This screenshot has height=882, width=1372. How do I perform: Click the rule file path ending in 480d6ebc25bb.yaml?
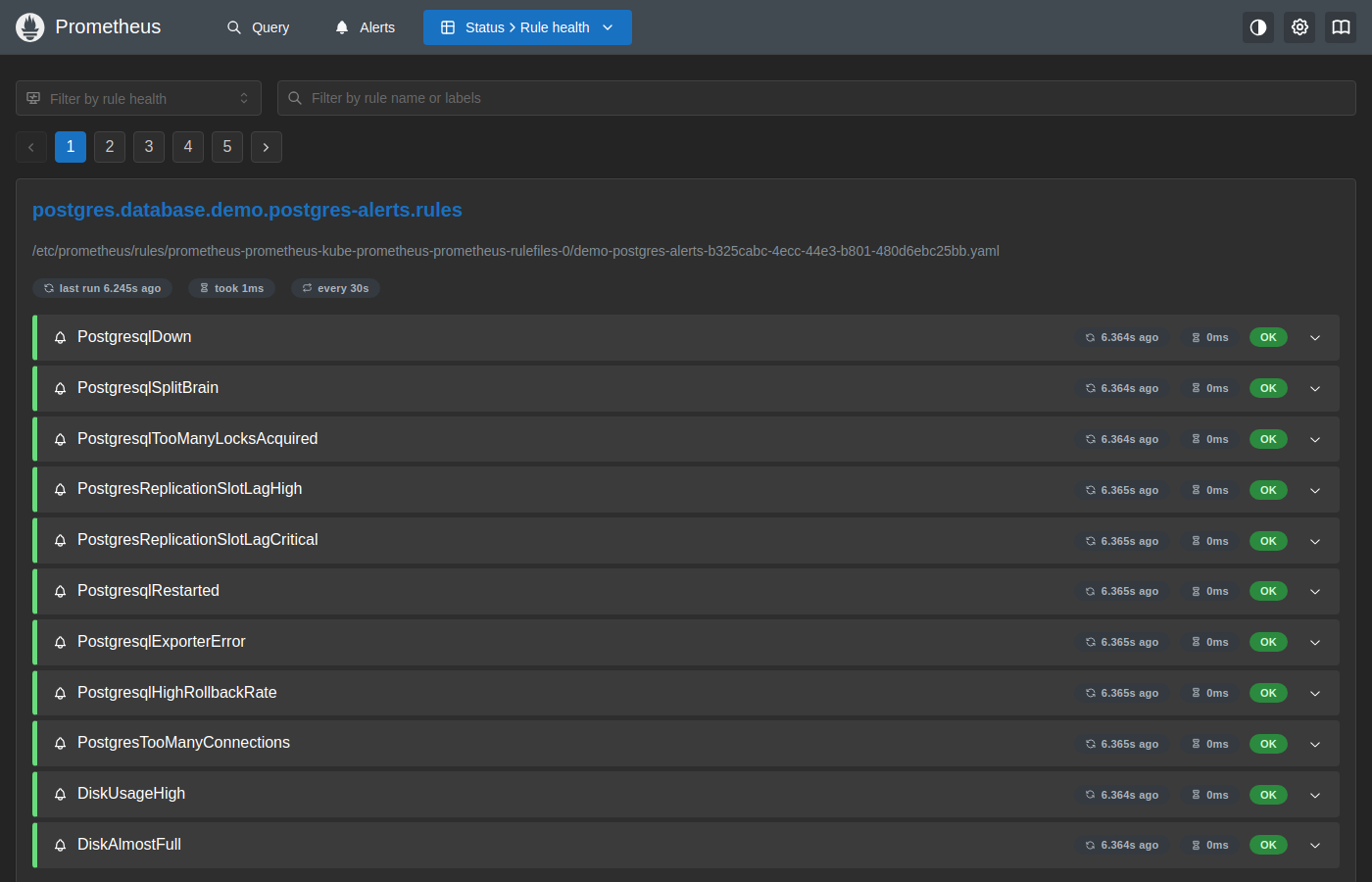pyautogui.click(x=515, y=251)
